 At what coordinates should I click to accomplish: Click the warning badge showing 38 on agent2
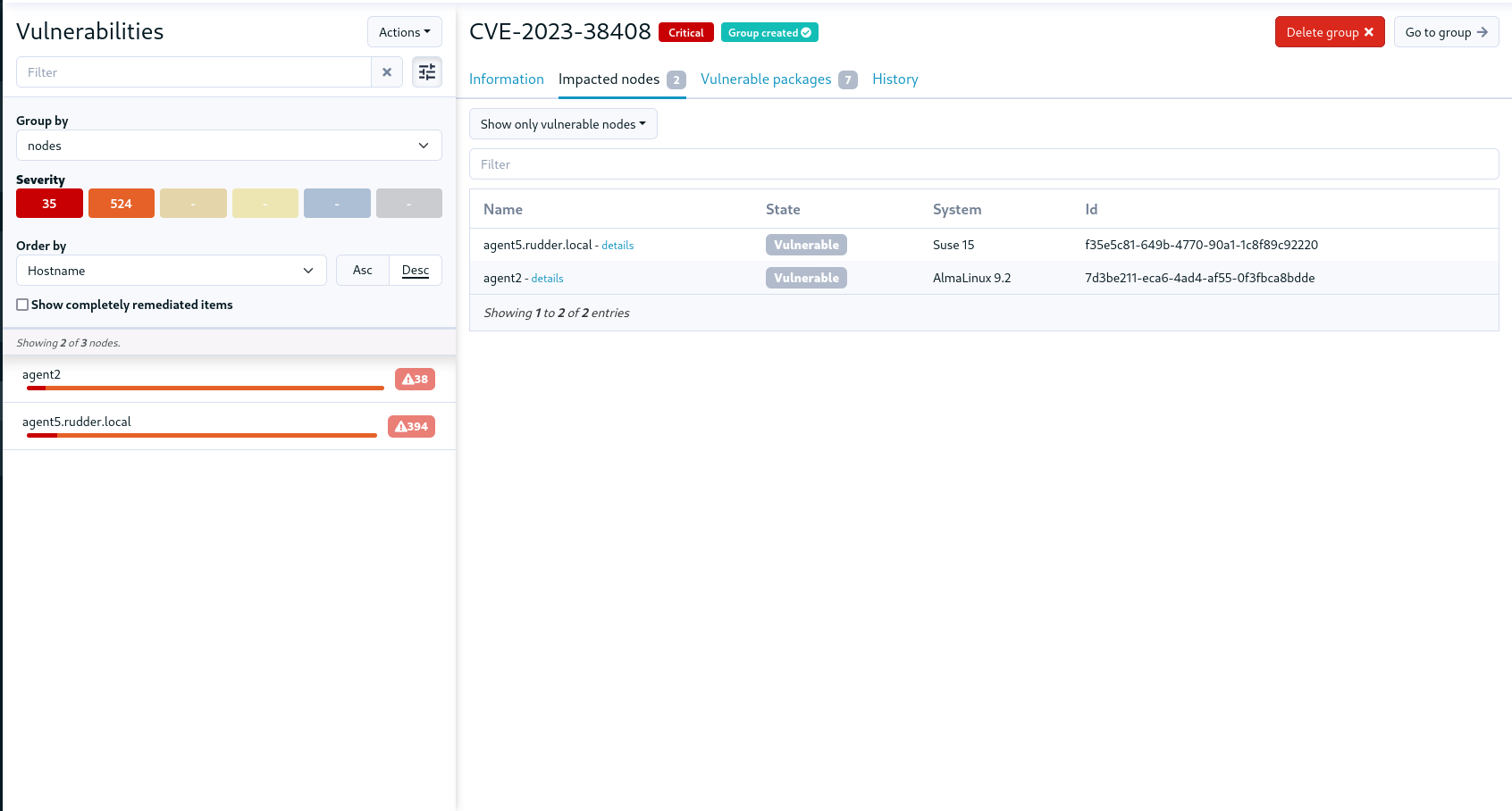[415, 379]
